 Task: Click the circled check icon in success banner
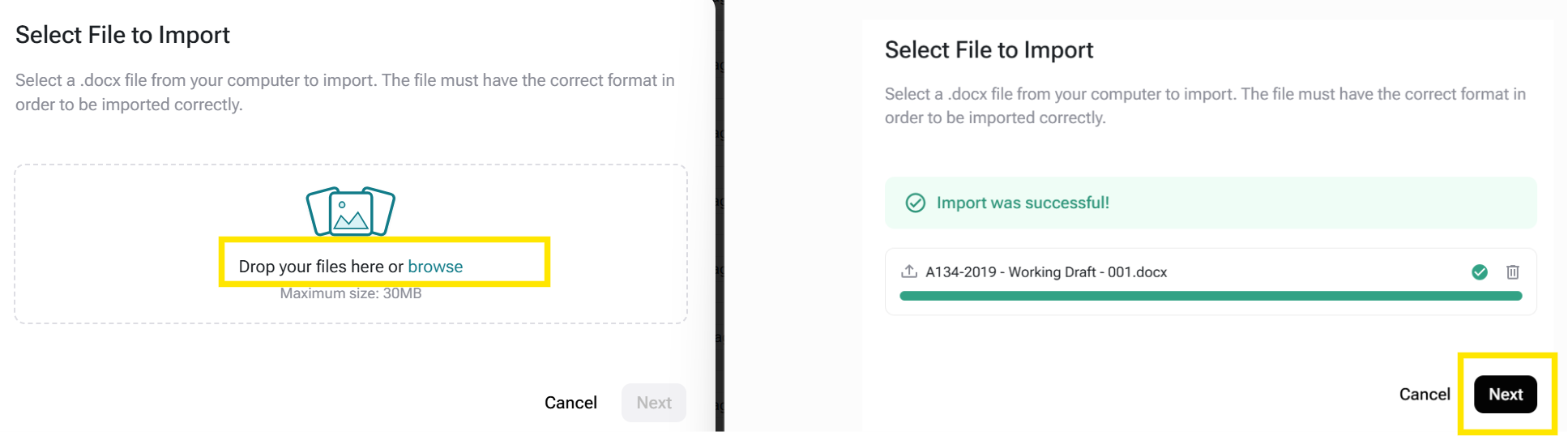point(916,203)
